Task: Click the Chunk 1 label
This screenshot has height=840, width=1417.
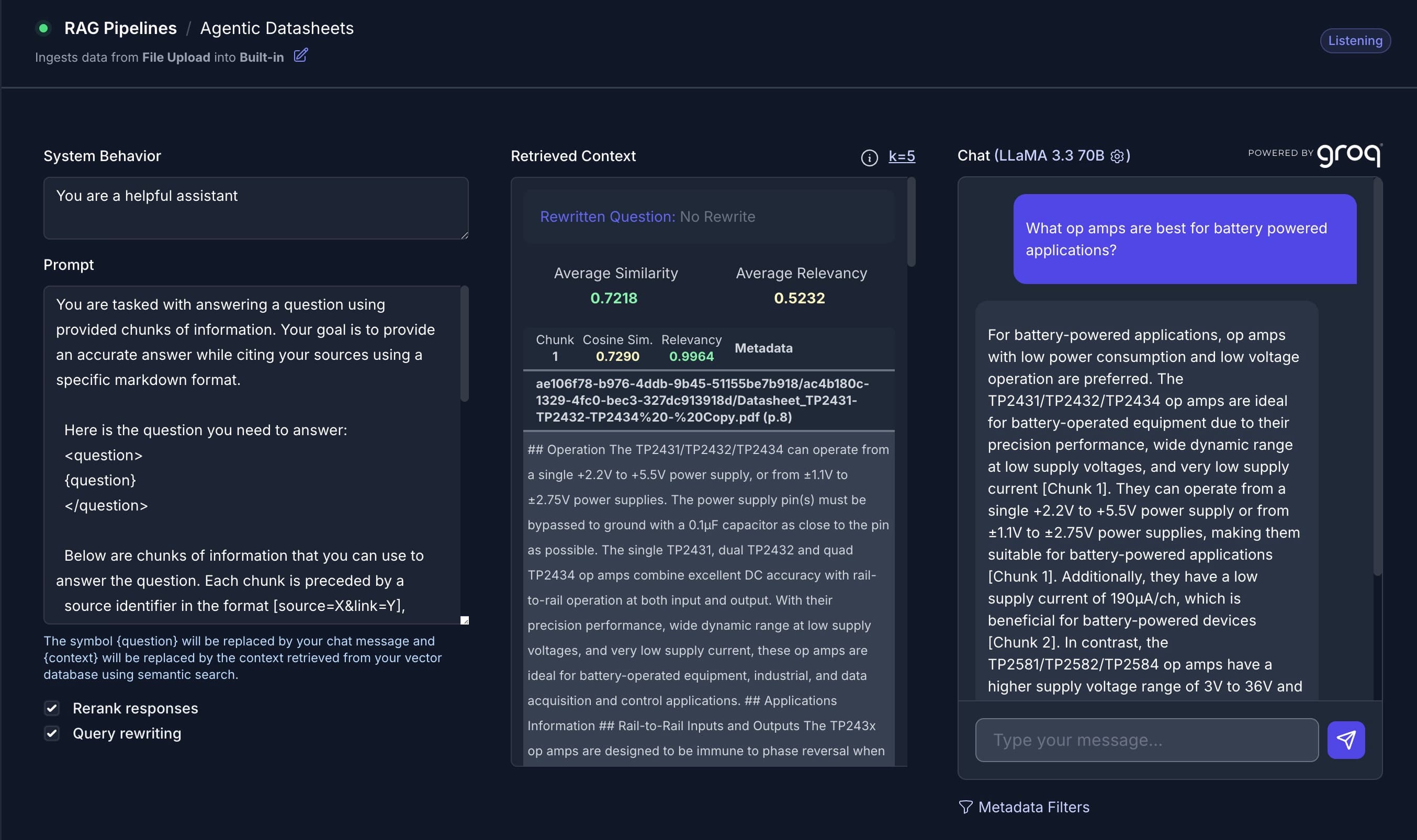Action: point(554,347)
